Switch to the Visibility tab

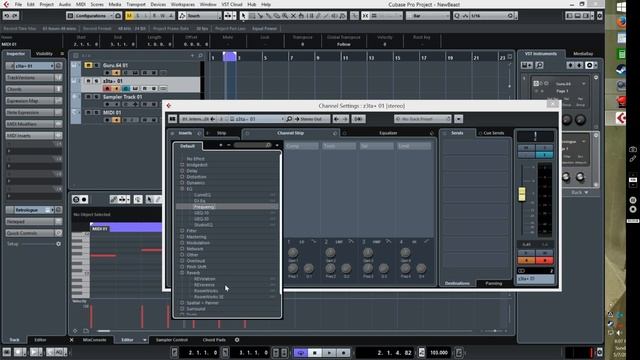coord(44,53)
